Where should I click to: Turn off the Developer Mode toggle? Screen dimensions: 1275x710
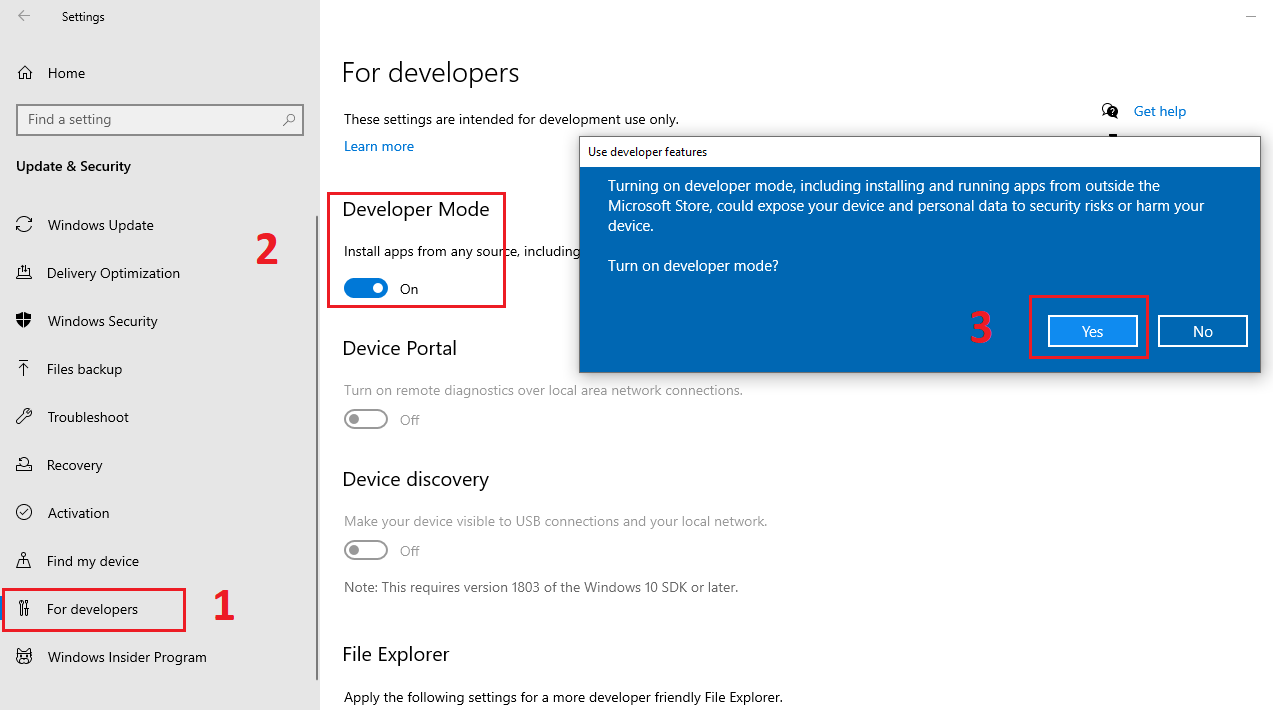coord(366,289)
